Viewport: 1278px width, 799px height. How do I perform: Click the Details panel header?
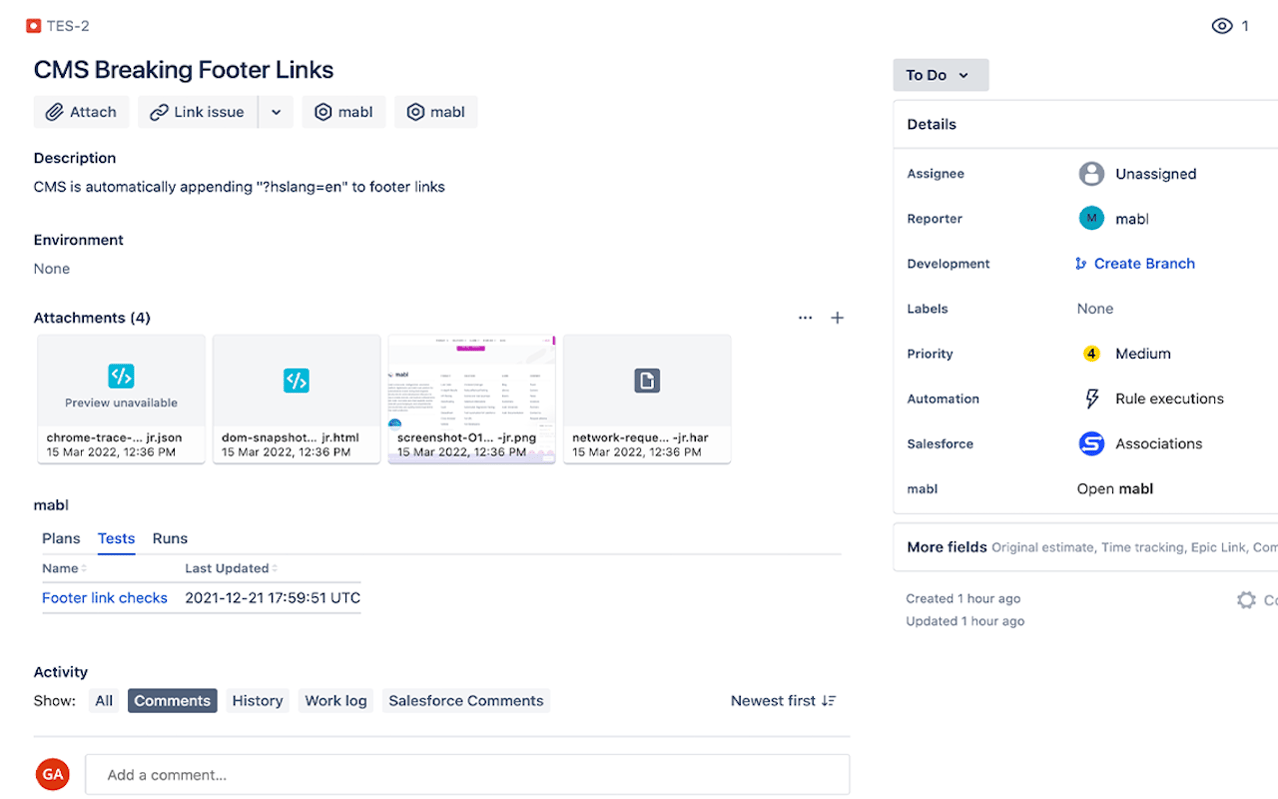tap(1085, 125)
